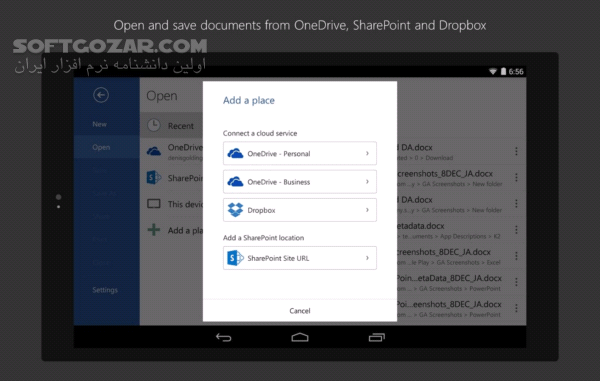Open more options for Download folder DA.docx
The image size is (600, 381).
[516, 151]
